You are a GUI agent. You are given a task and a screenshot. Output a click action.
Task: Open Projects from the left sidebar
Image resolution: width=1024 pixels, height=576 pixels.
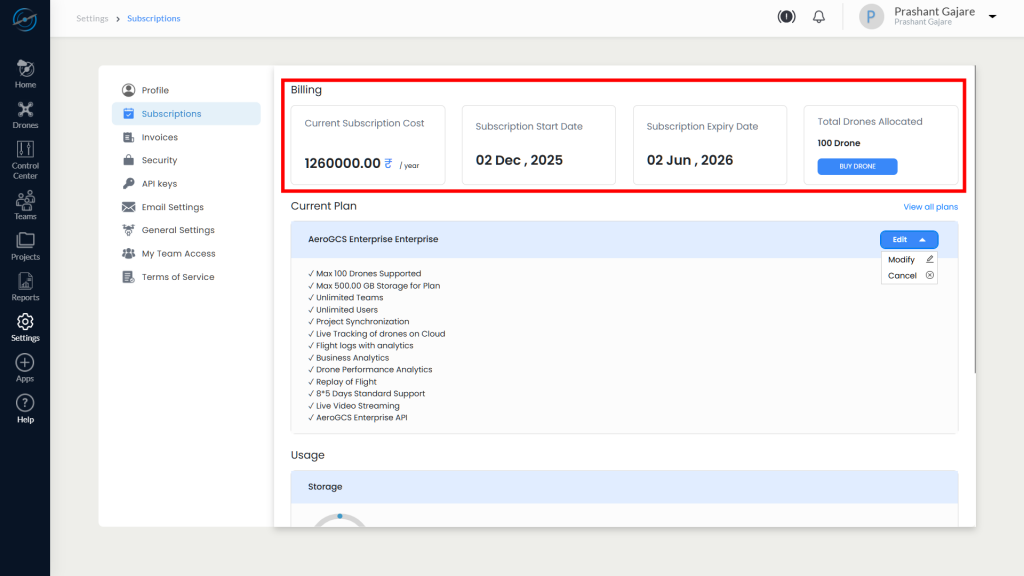(25, 245)
